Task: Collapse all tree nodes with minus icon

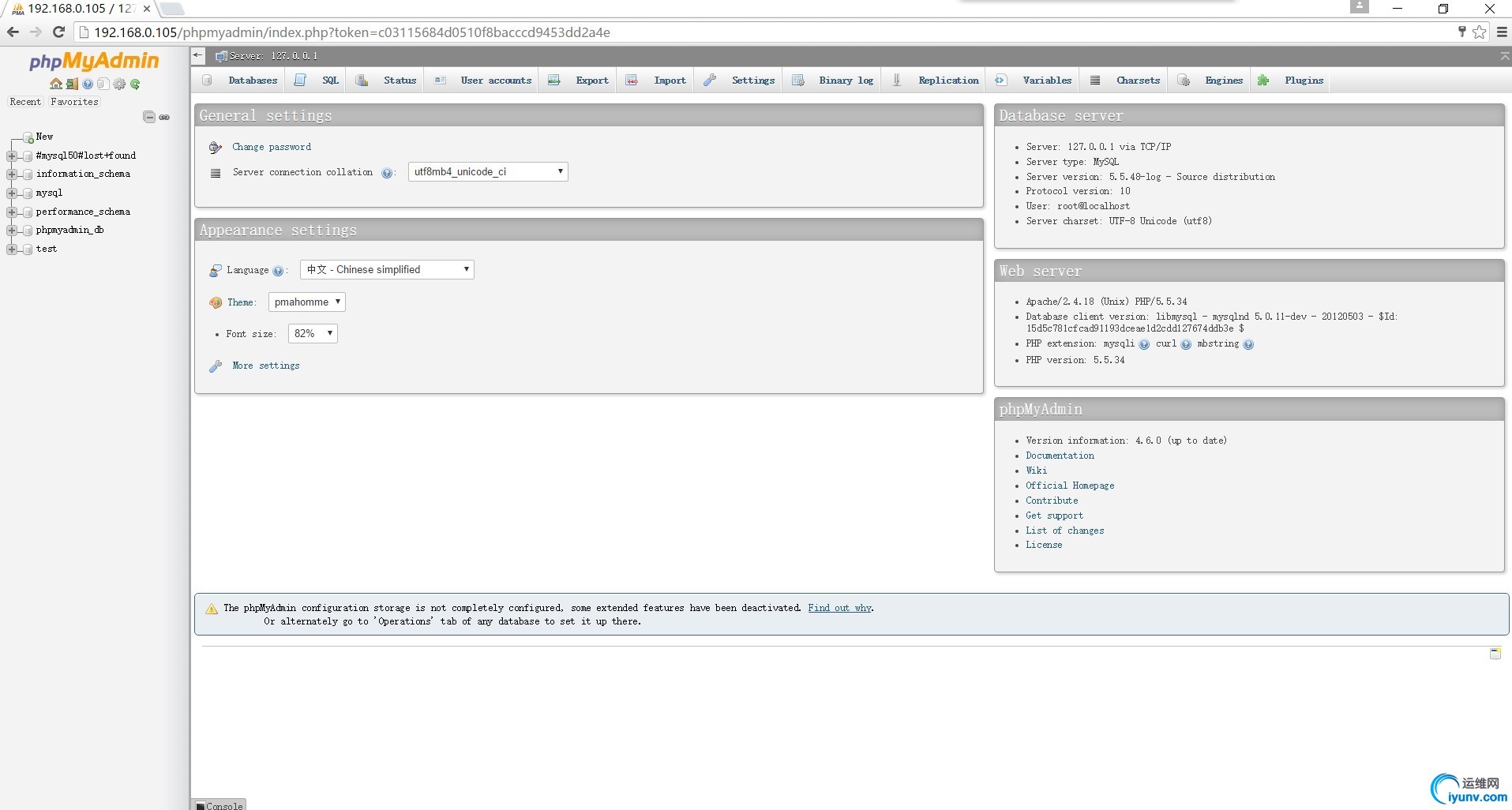Action: click(148, 117)
